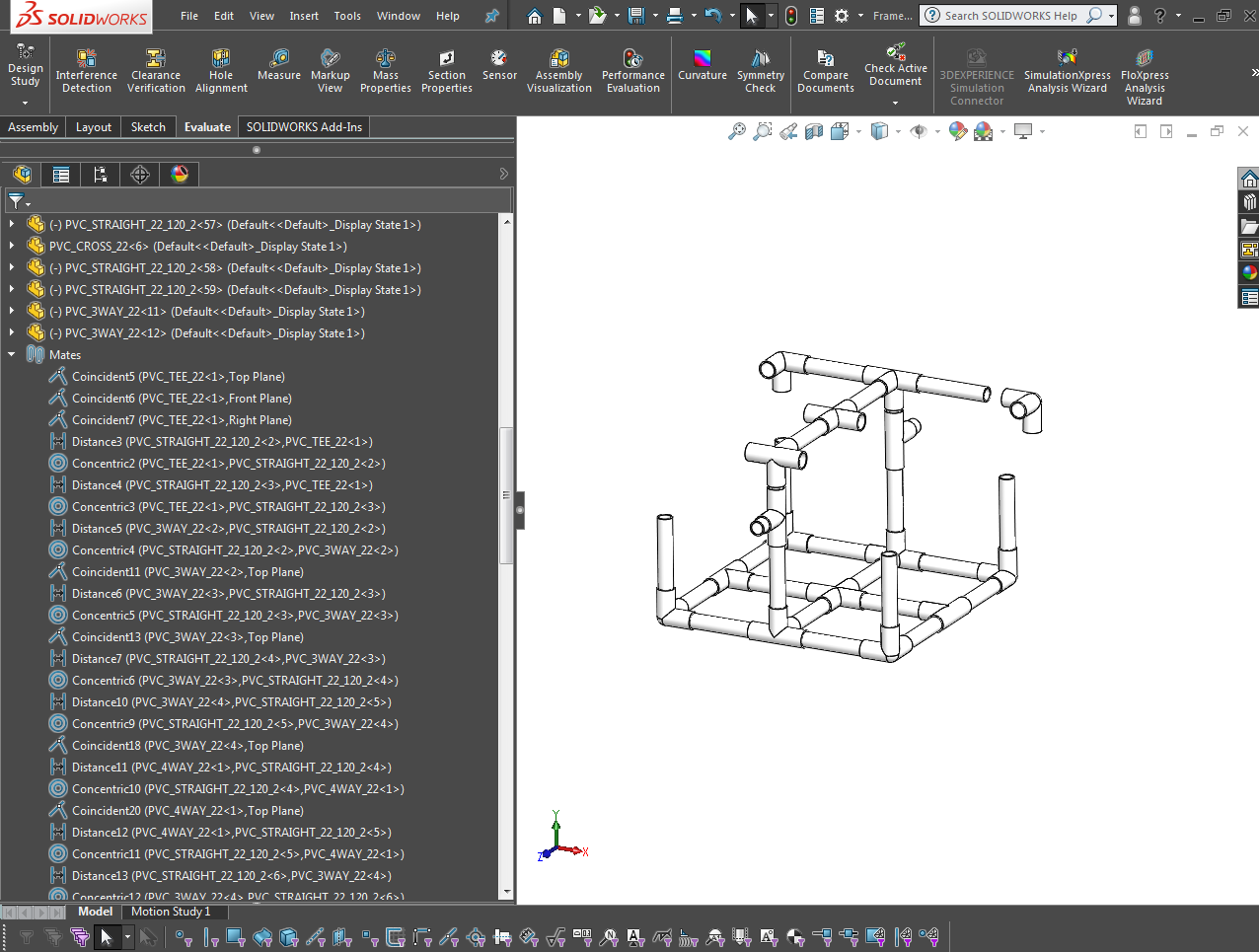Switch to the Sketch tab
This screenshot has height=952, width=1259.
pyautogui.click(x=148, y=127)
